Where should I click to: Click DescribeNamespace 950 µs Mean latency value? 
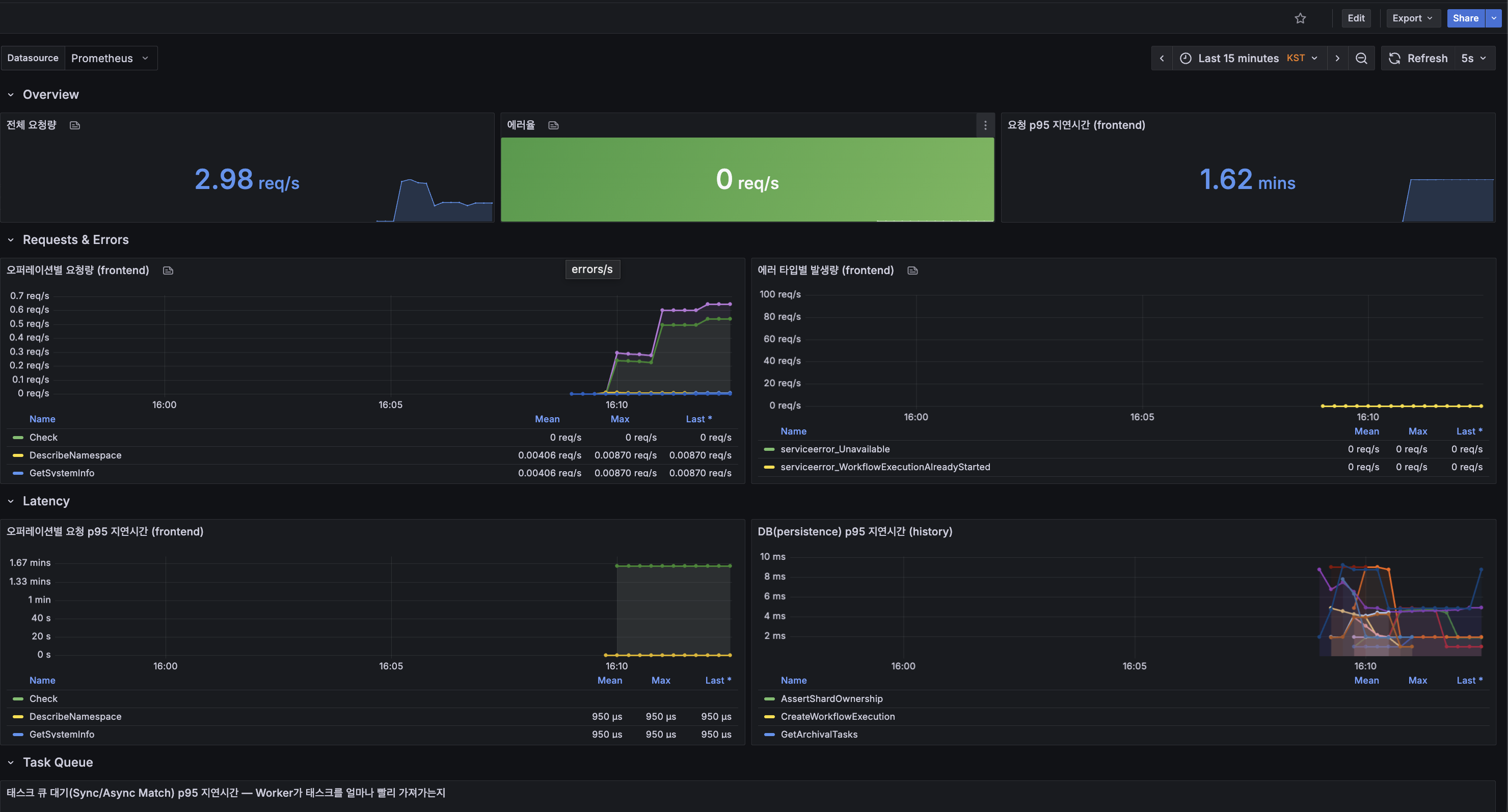click(606, 717)
